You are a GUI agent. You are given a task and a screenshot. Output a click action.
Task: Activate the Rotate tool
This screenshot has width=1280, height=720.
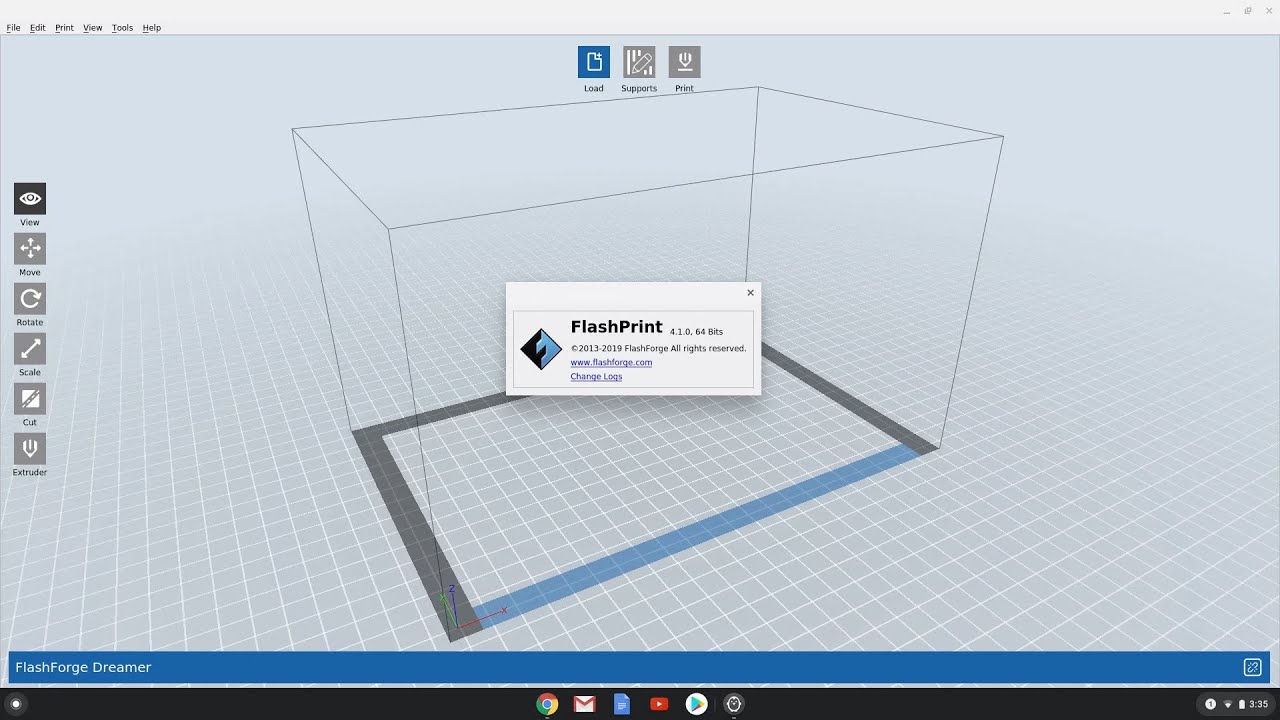(x=30, y=299)
